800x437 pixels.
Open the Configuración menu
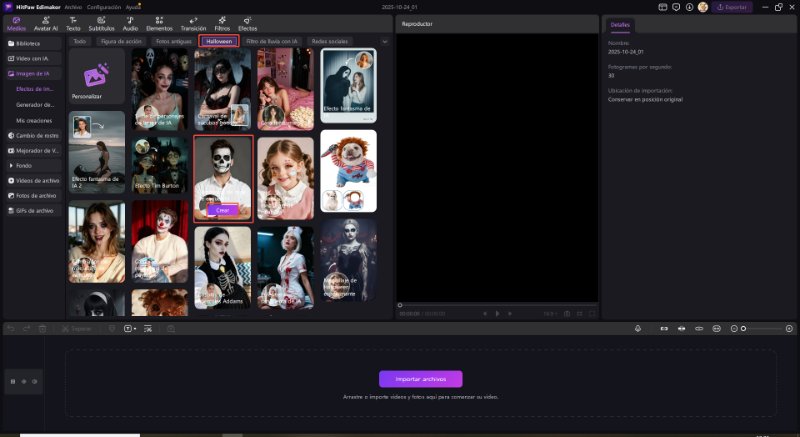(x=104, y=6)
